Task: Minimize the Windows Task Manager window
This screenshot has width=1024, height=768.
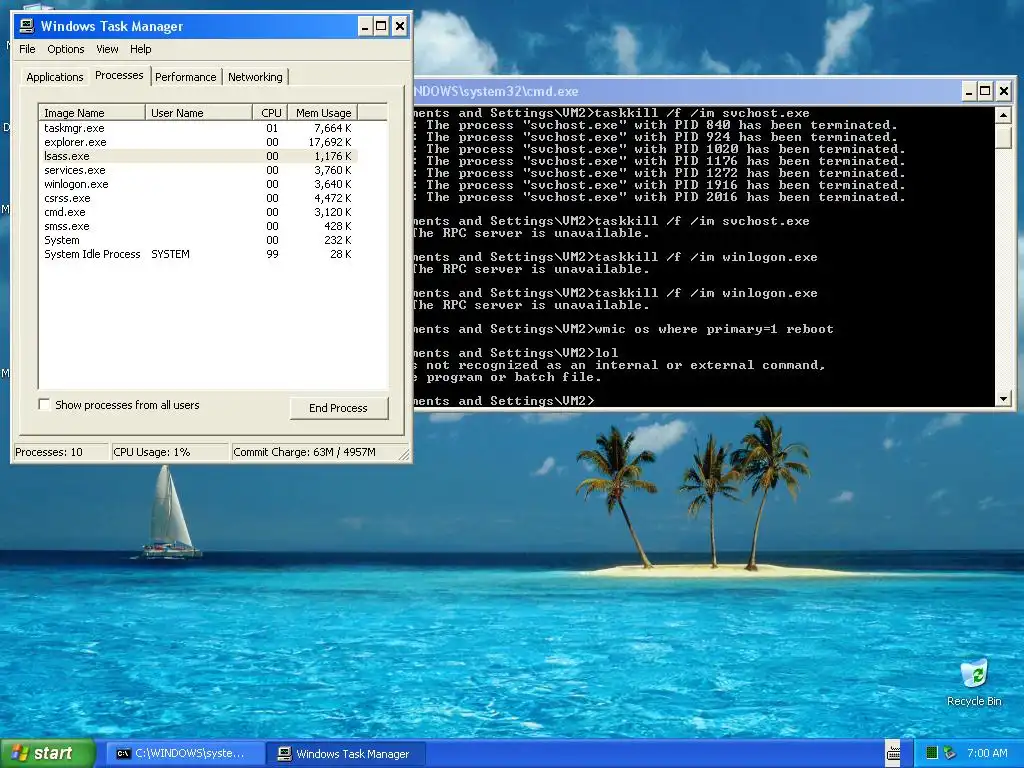Action: (x=364, y=26)
